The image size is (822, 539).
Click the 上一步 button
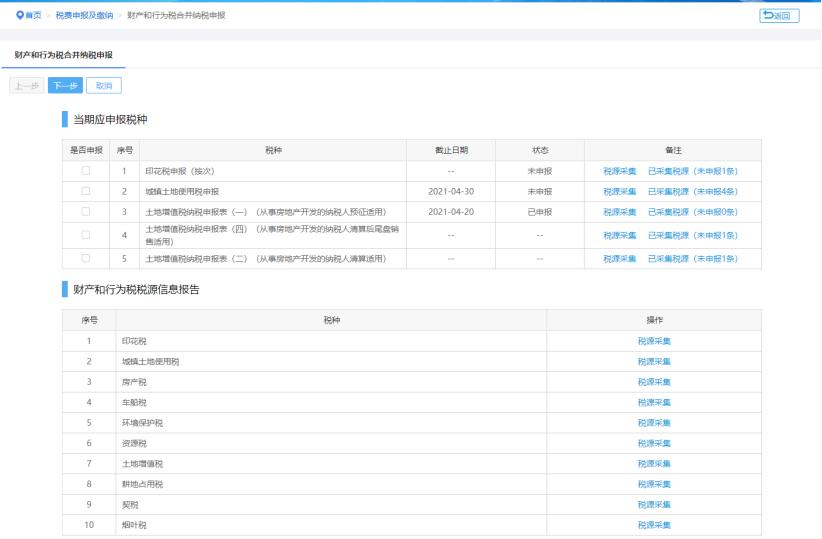coord(27,85)
